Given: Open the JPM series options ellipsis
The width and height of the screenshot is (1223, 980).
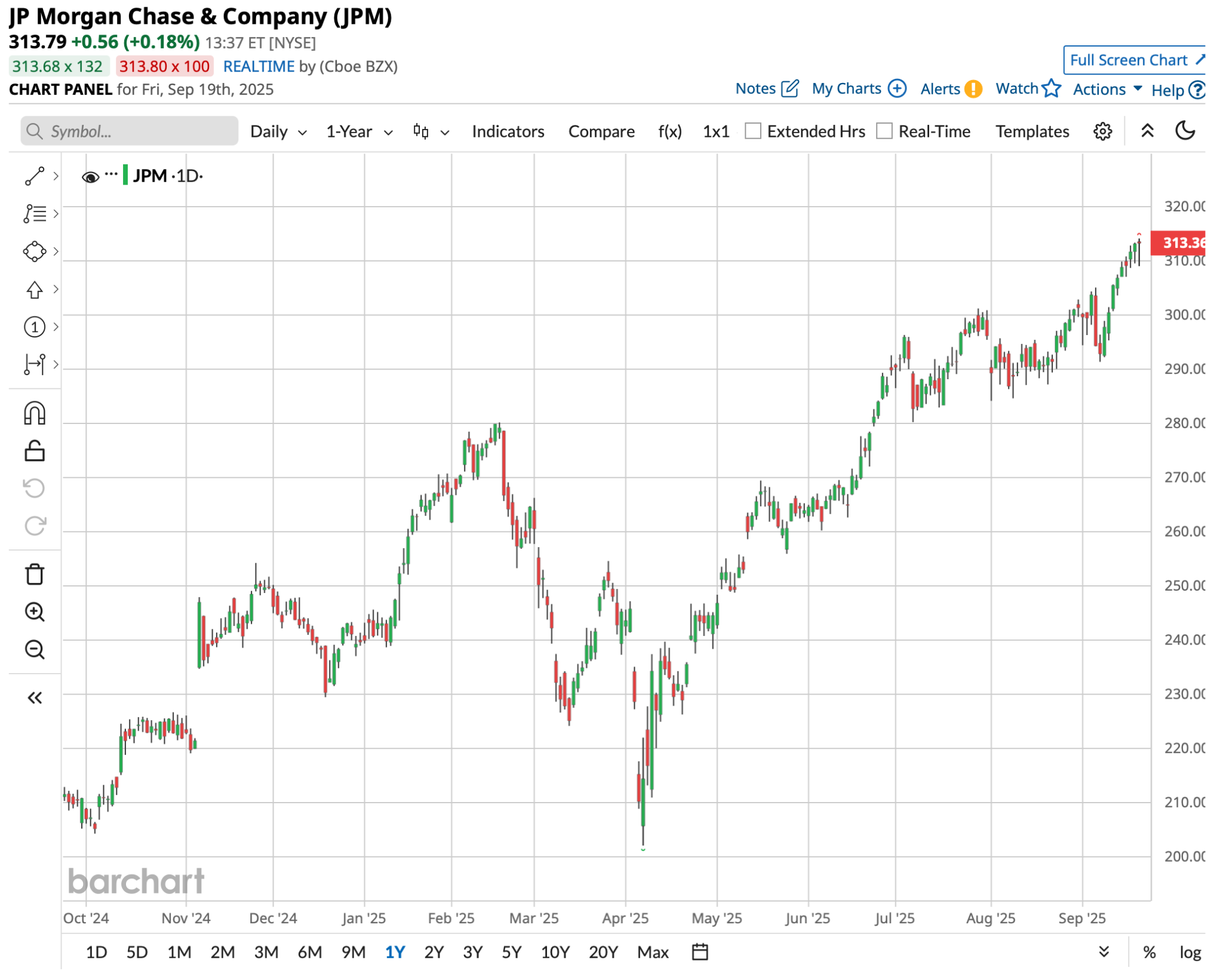Looking at the screenshot, I should [x=111, y=174].
